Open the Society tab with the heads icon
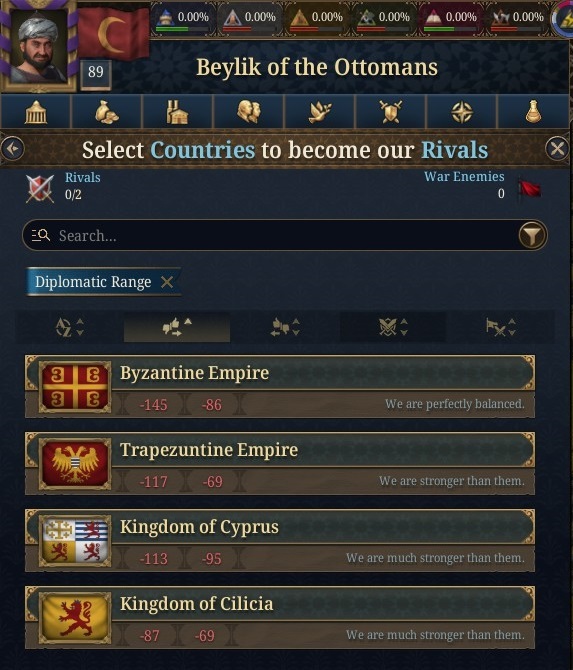The height and width of the screenshot is (670, 573). tap(249, 112)
